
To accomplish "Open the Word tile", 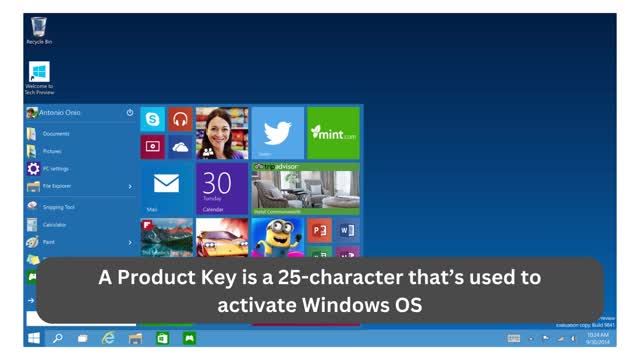I will [x=347, y=230].
